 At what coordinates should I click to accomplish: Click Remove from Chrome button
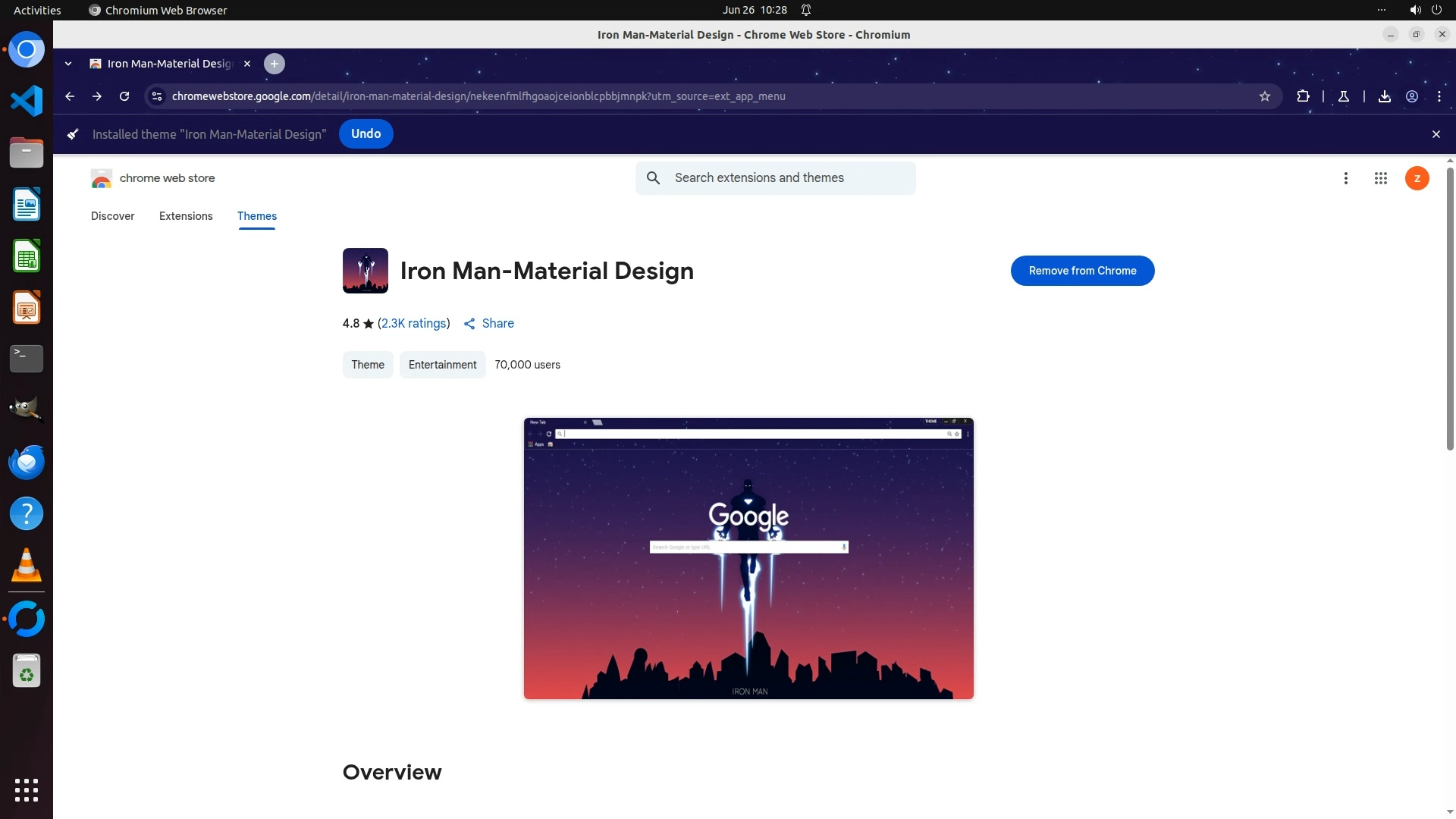point(1082,271)
